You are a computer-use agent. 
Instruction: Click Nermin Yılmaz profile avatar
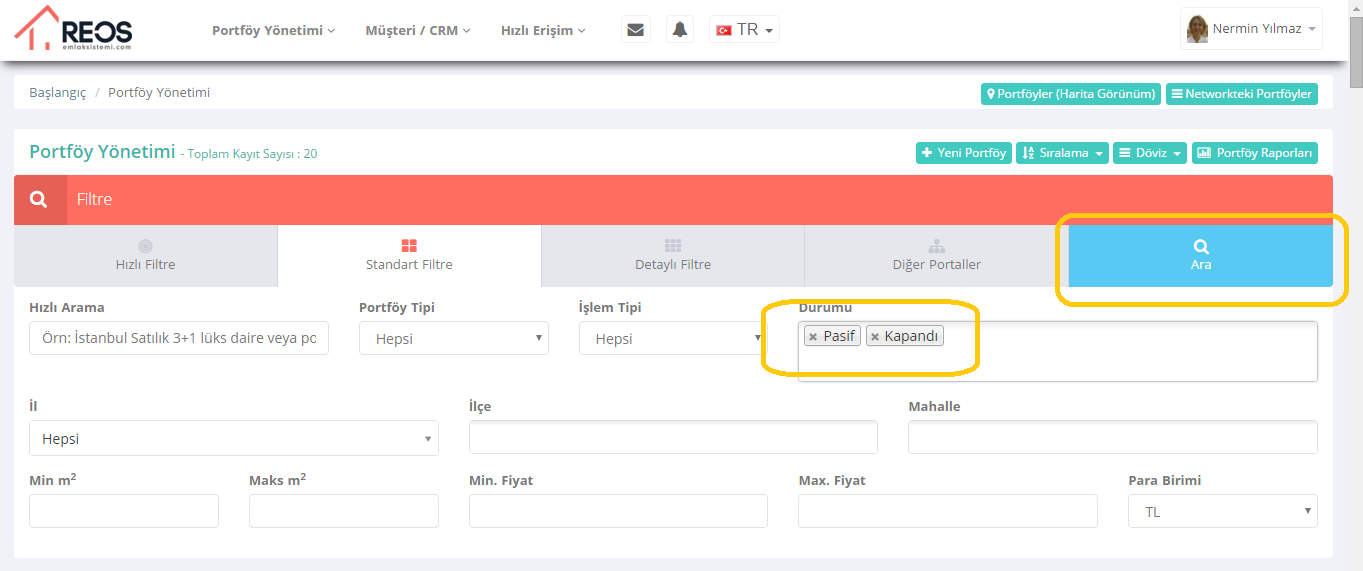point(1196,29)
